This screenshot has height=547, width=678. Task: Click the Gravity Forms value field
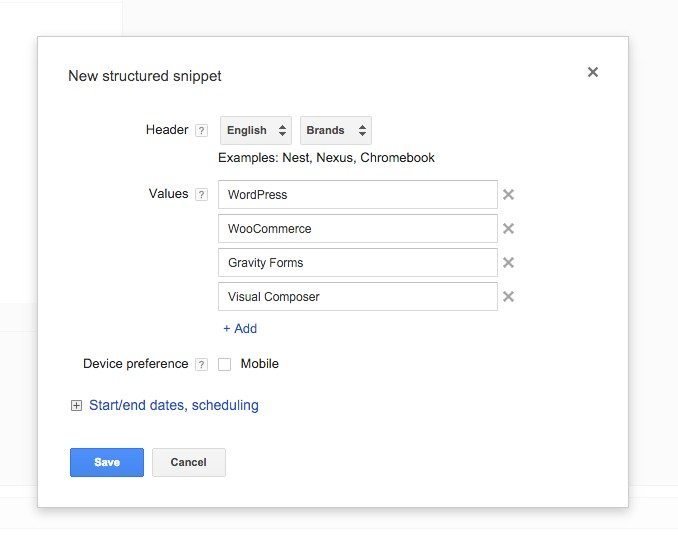(358, 262)
